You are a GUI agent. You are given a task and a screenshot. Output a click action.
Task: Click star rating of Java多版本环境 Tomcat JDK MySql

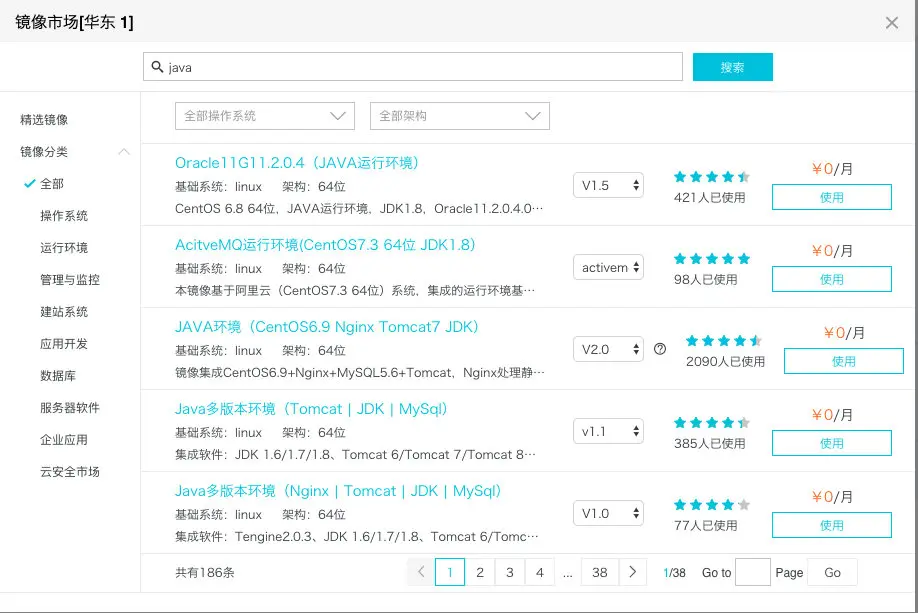pyautogui.click(x=711, y=423)
